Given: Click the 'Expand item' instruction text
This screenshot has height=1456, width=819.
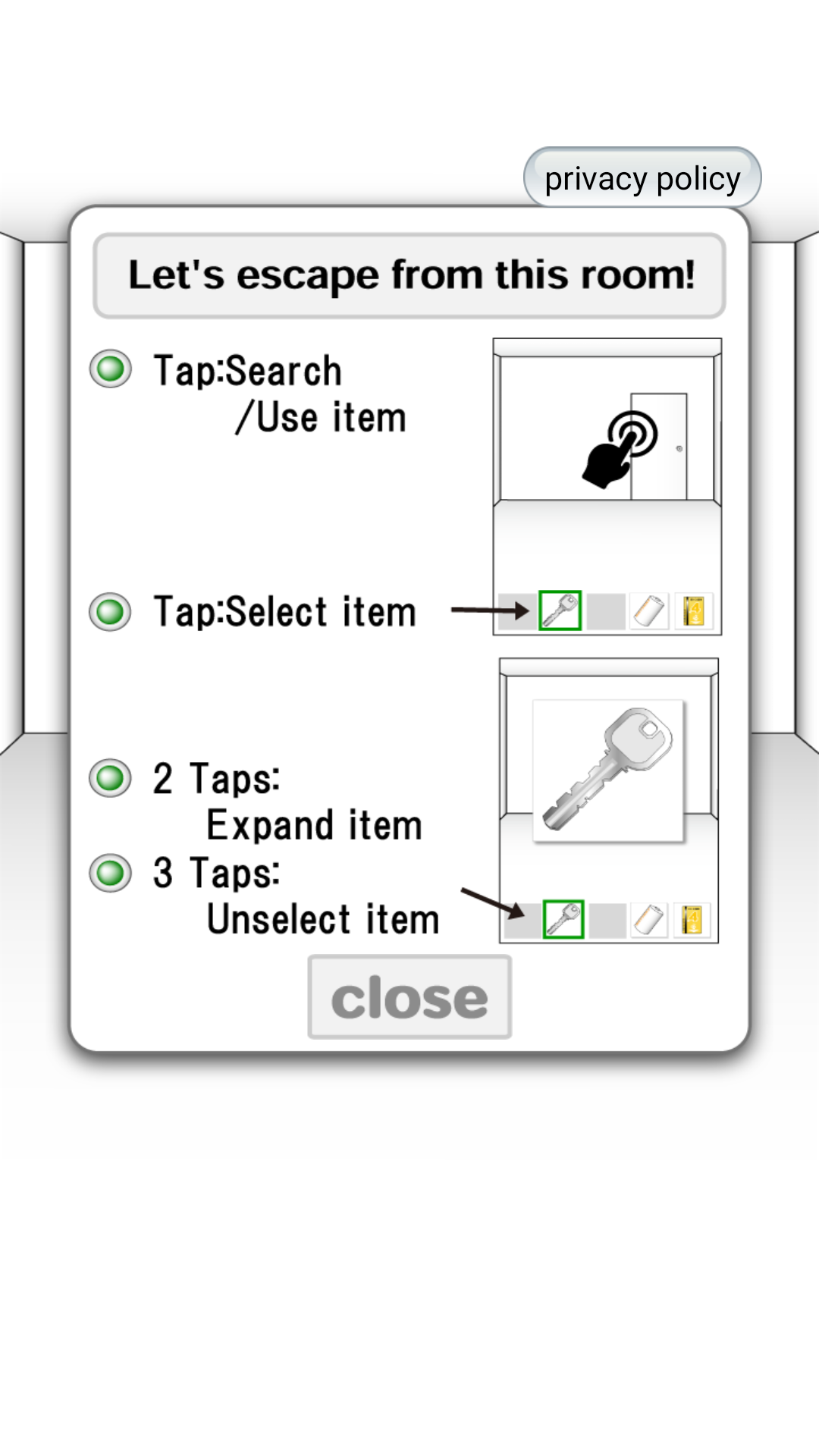Looking at the screenshot, I should click(314, 825).
